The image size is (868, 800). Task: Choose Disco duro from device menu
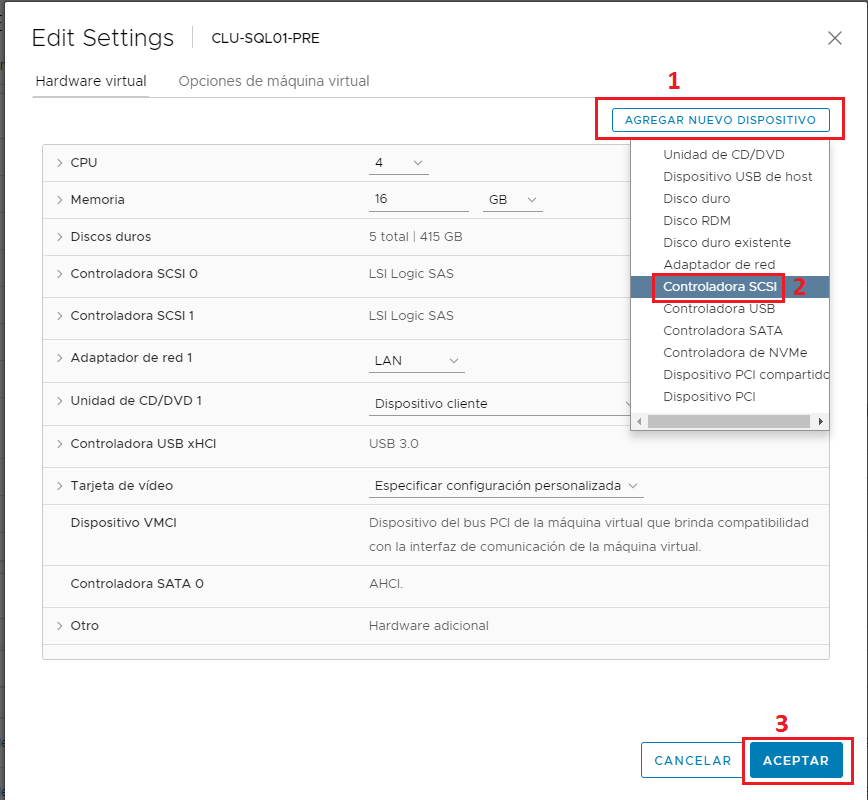point(696,198)
